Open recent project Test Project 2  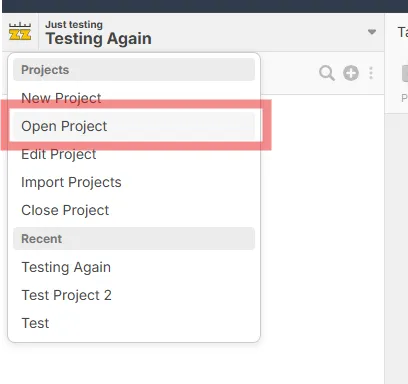(x=67, y=295)
